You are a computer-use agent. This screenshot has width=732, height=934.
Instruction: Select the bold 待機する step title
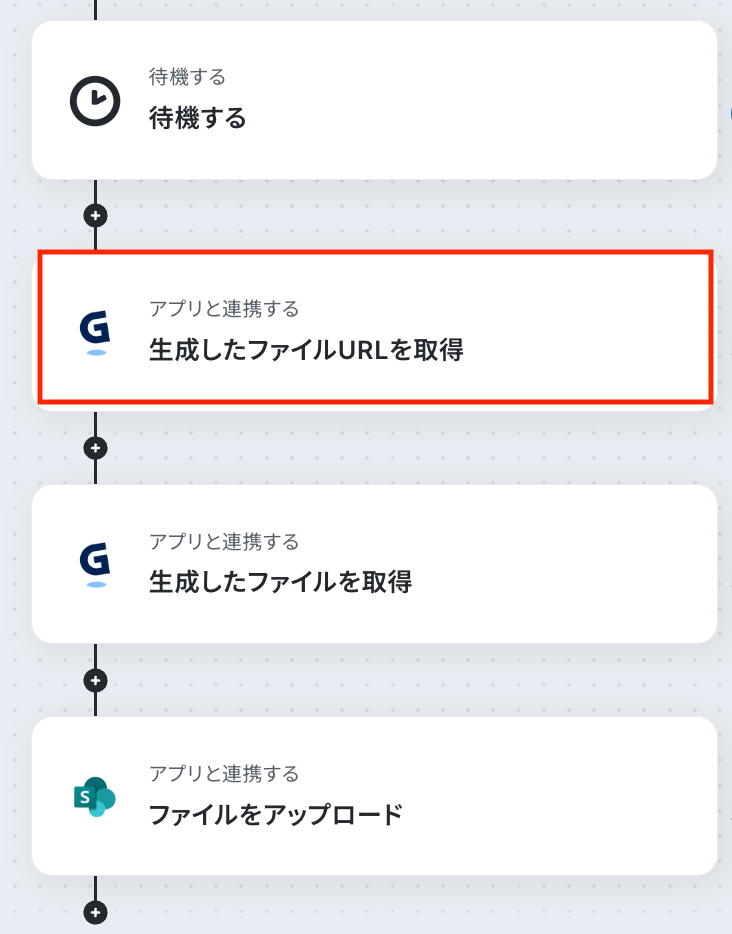coord(197,119)
